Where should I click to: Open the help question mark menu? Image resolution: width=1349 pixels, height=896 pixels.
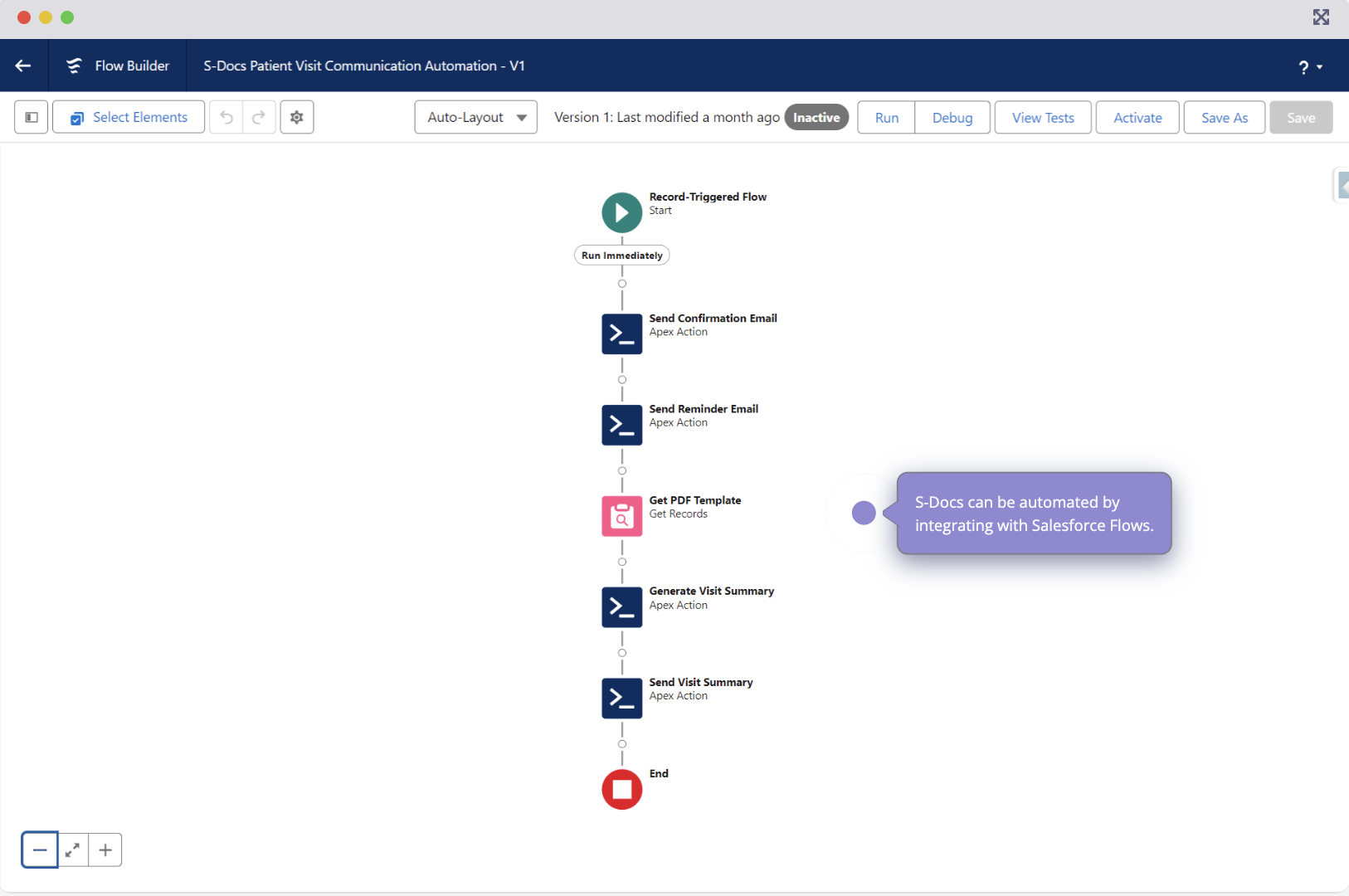coord(1310,67)
